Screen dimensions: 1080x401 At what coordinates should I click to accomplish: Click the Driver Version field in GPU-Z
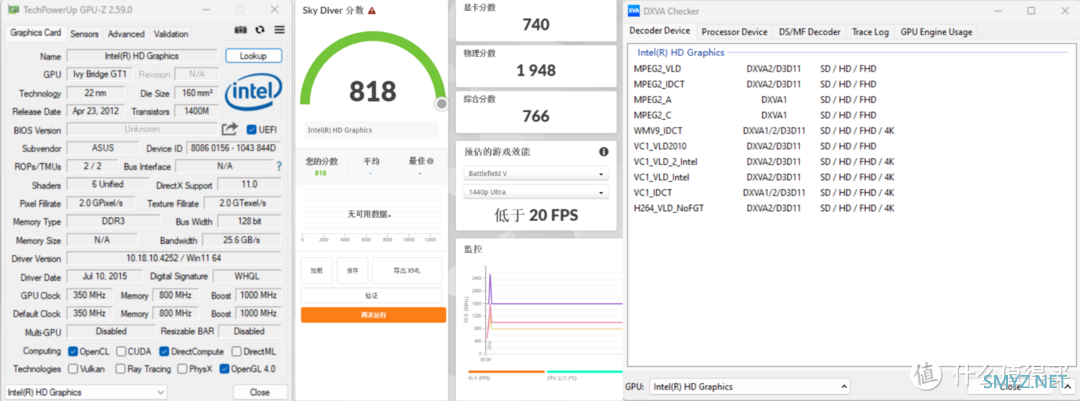(173, 258)
